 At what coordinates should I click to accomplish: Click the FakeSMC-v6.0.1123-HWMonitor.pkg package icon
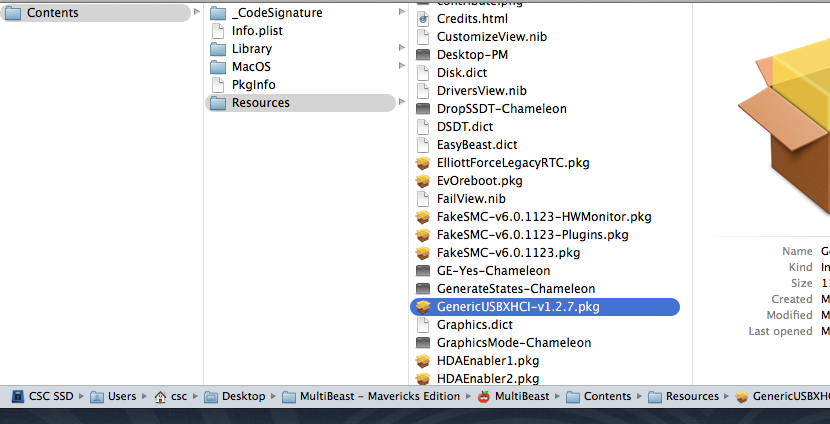click(x=423, y=217)
